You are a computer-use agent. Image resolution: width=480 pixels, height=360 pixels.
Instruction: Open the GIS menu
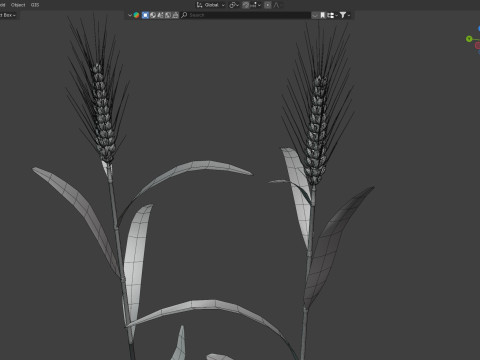35,5
